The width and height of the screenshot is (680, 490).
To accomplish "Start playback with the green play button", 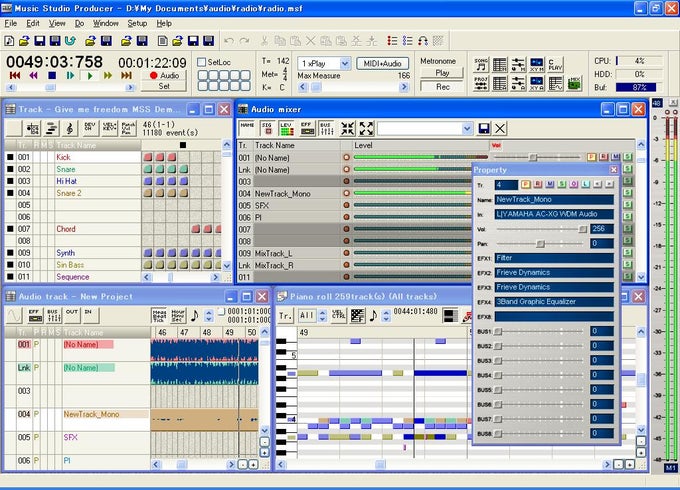I will click(90, 75).
